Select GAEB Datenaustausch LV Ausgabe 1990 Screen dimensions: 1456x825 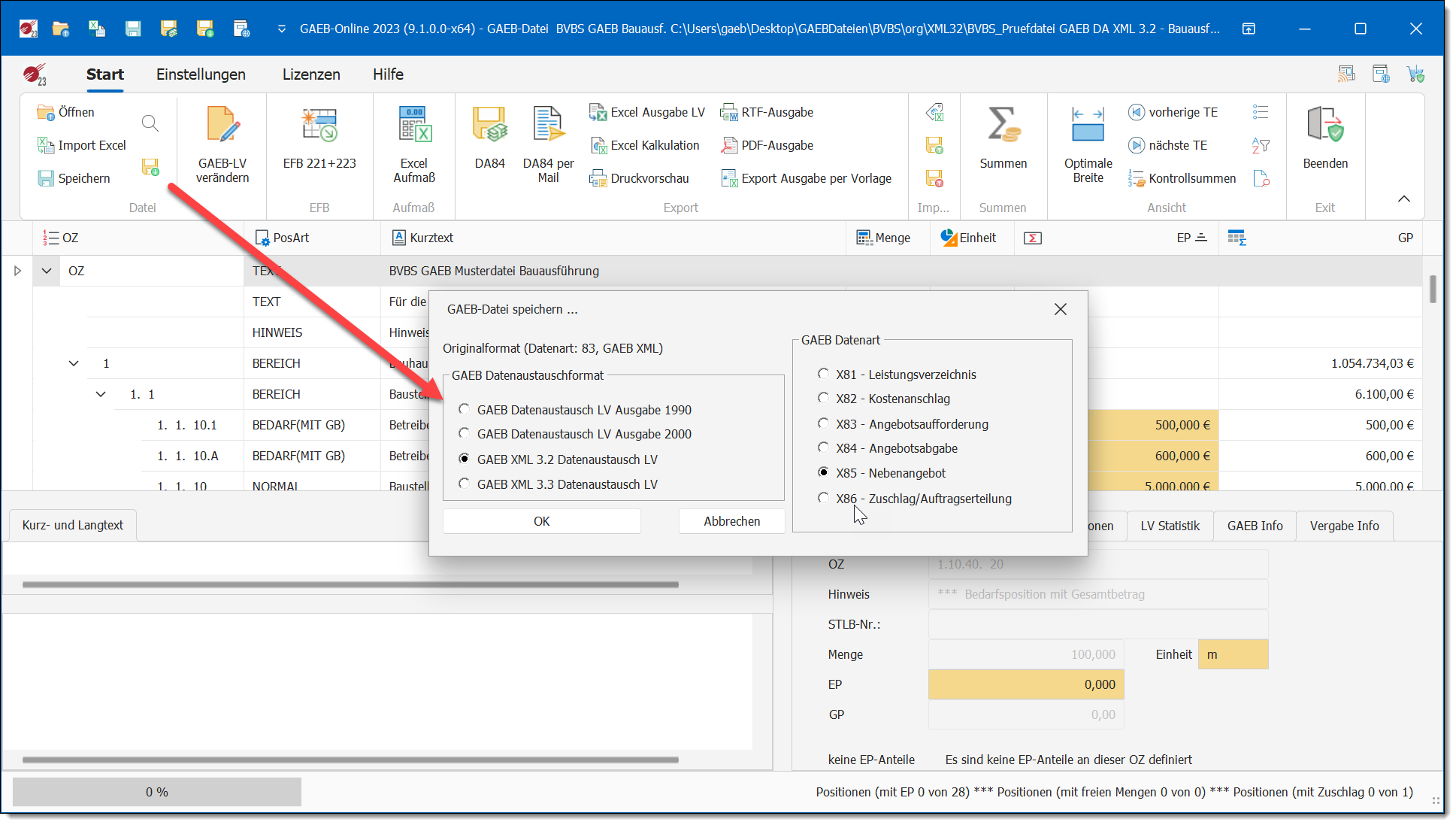(x=465, y=409)
